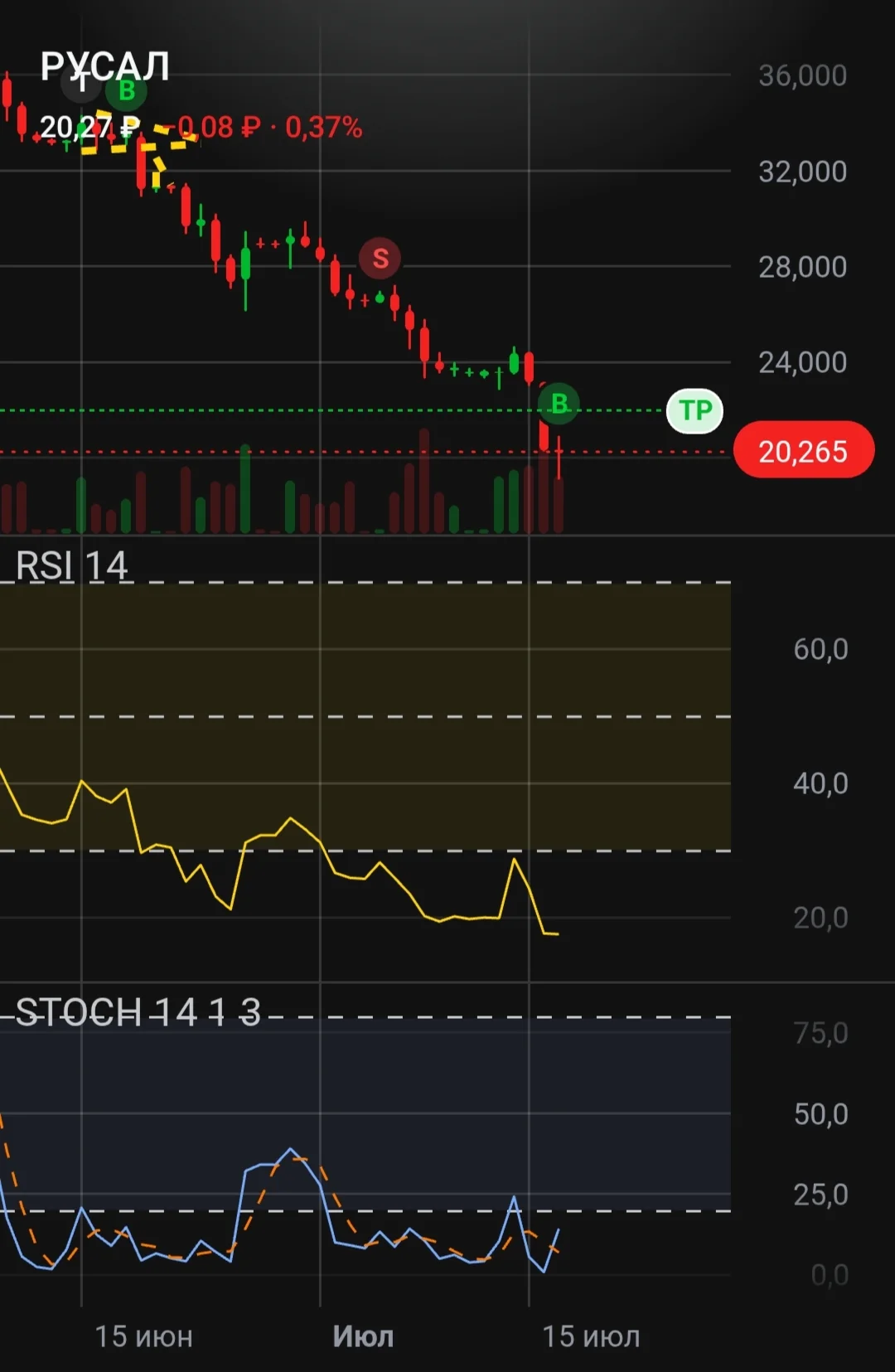Tap the gray T marker under the РУСАЛ title
The image size is (895, 1372).
pyautogui.click(x=81, y=82)
